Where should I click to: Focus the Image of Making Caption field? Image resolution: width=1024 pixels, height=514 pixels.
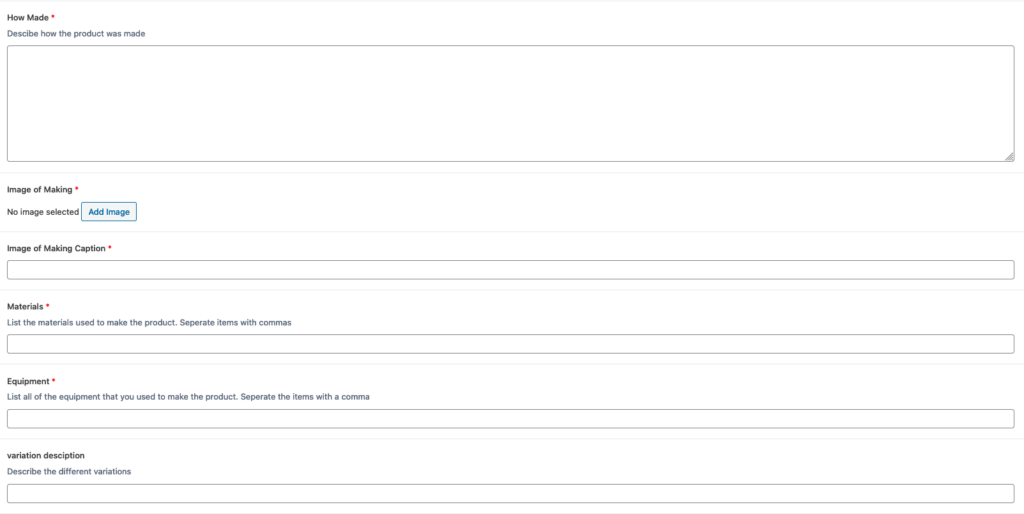tap(510, 270)
